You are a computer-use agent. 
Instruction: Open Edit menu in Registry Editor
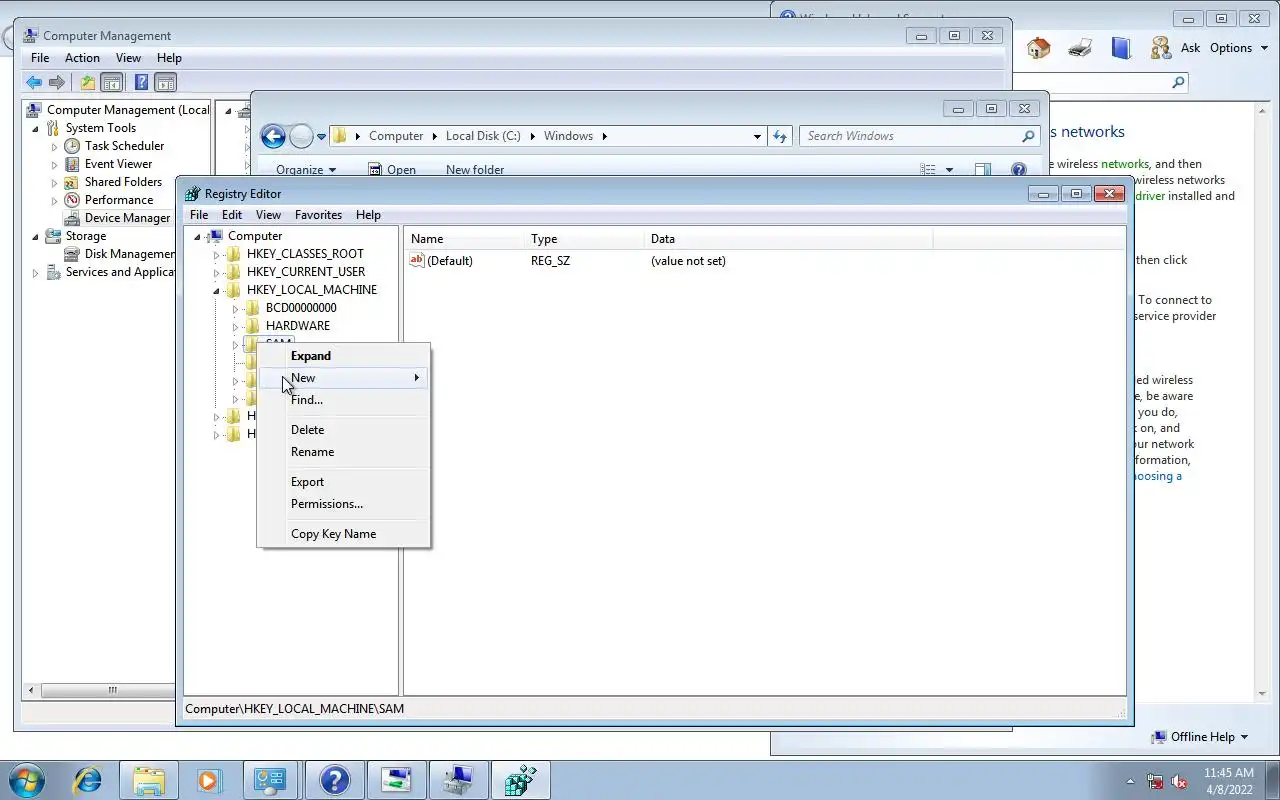click(x=232, y=215)
